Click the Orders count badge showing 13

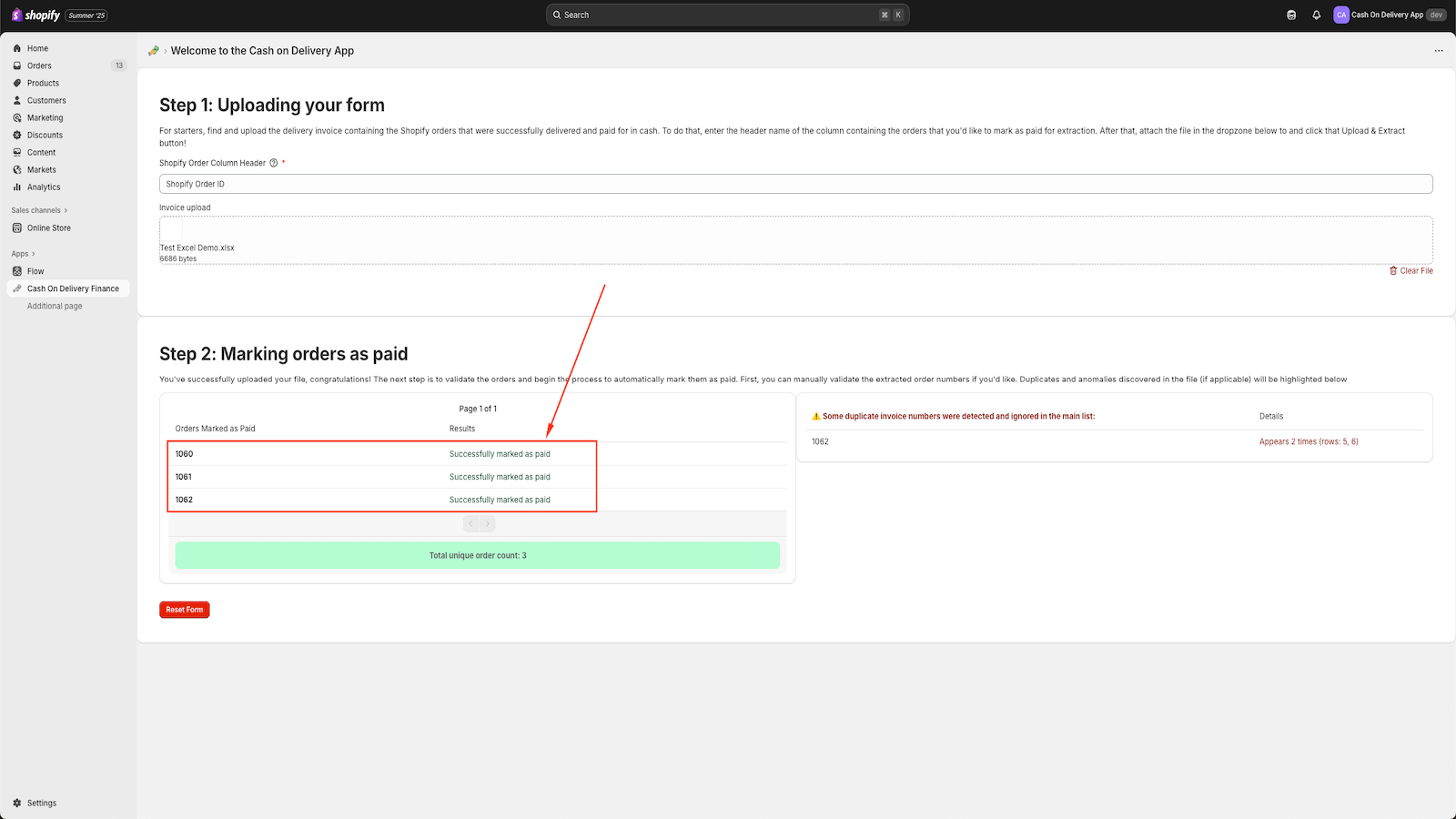(x=119, y=66)
